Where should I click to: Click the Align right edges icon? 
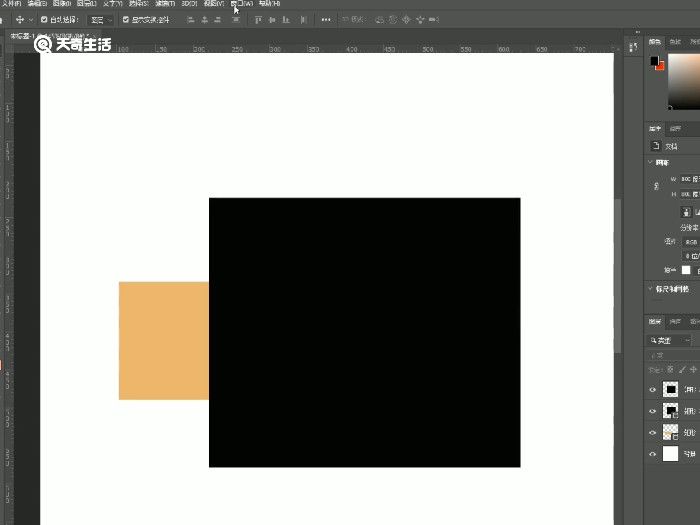pyautogui.click(x=218, y=20)
